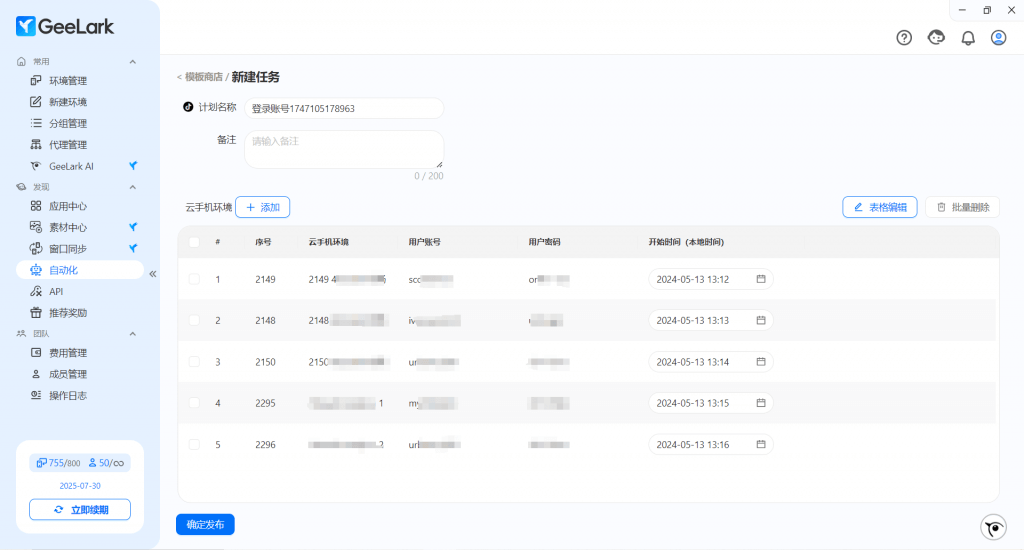This screenshot has width=1024, height=550.
Task: Select the checkbox for row 2295
Action: click(x=194, y=403)
